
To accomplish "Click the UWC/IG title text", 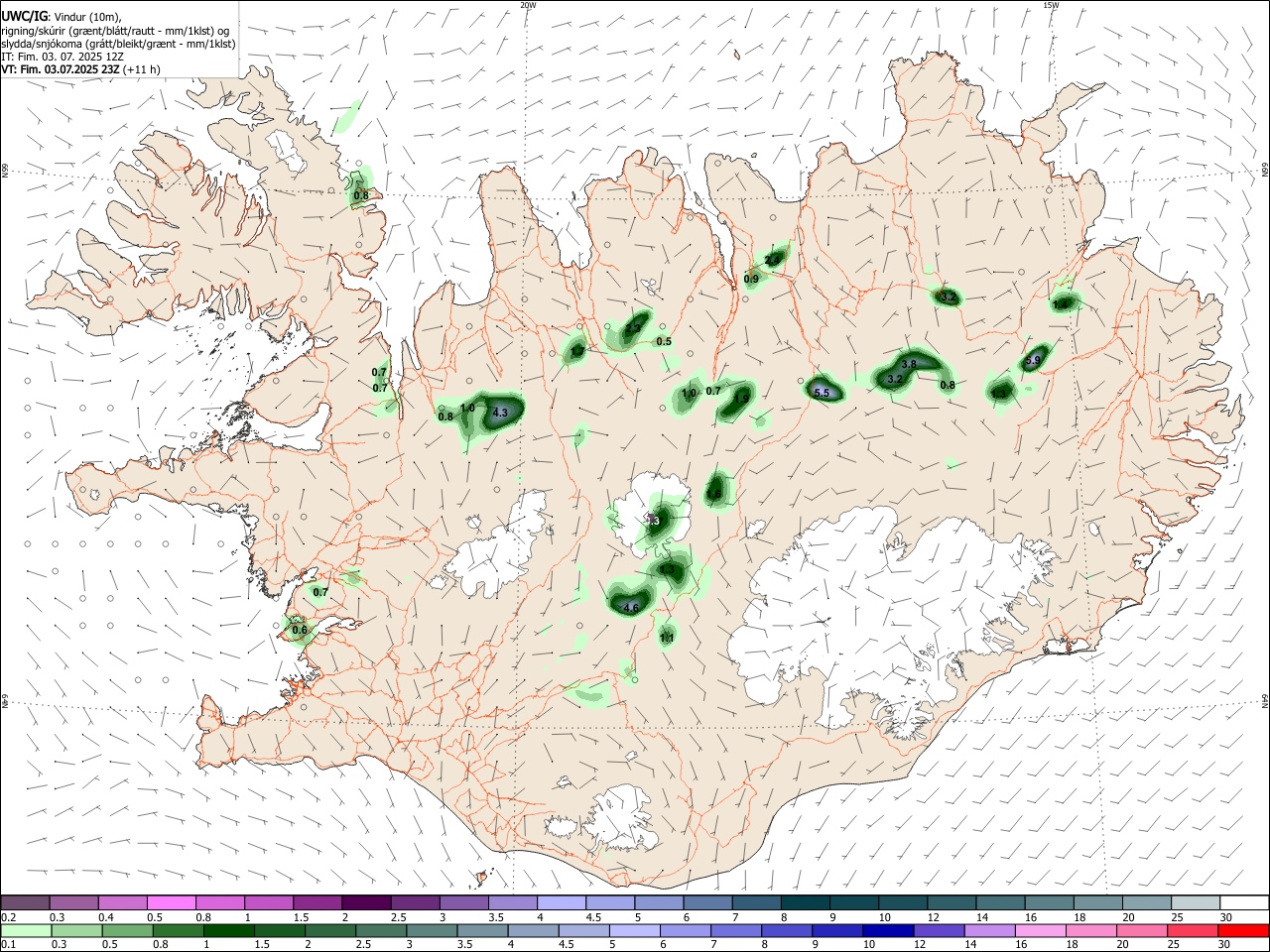I will 25,17.
